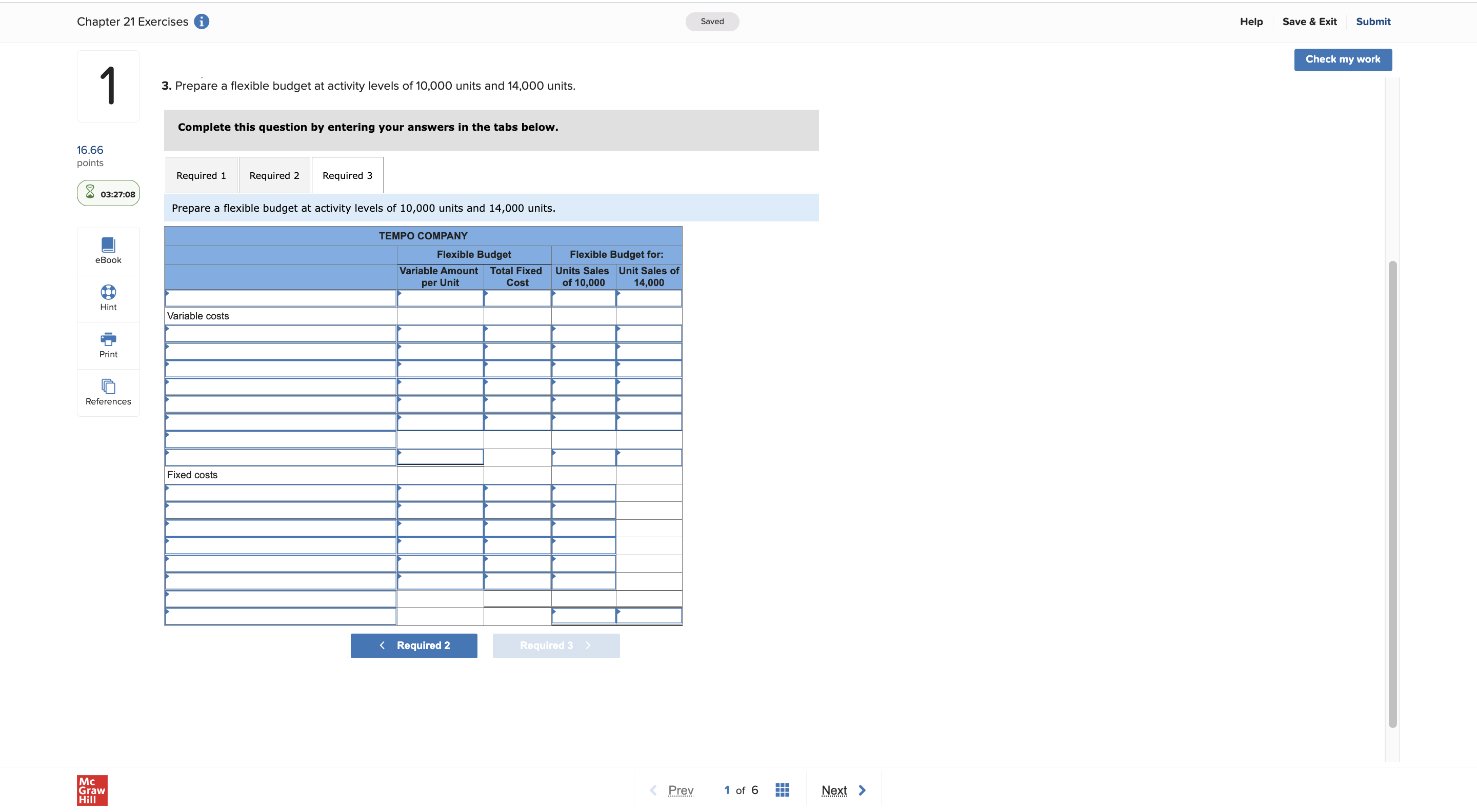Switch to the Required 1 tab

click(201, 175)
